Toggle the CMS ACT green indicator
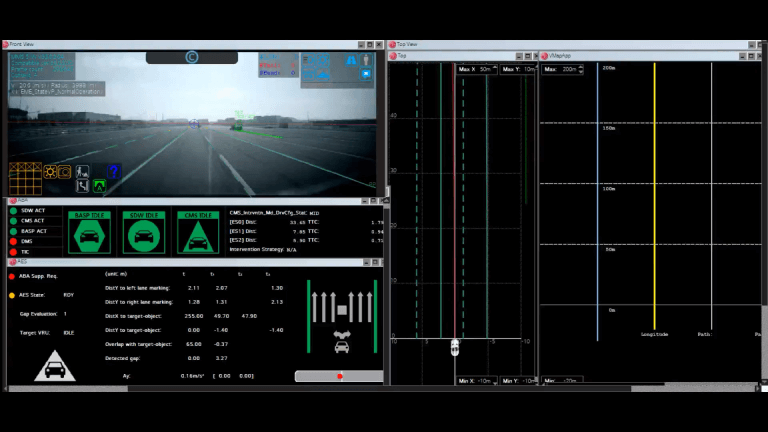The width and height of the screenshot is (768, 432). pos(14,220)
